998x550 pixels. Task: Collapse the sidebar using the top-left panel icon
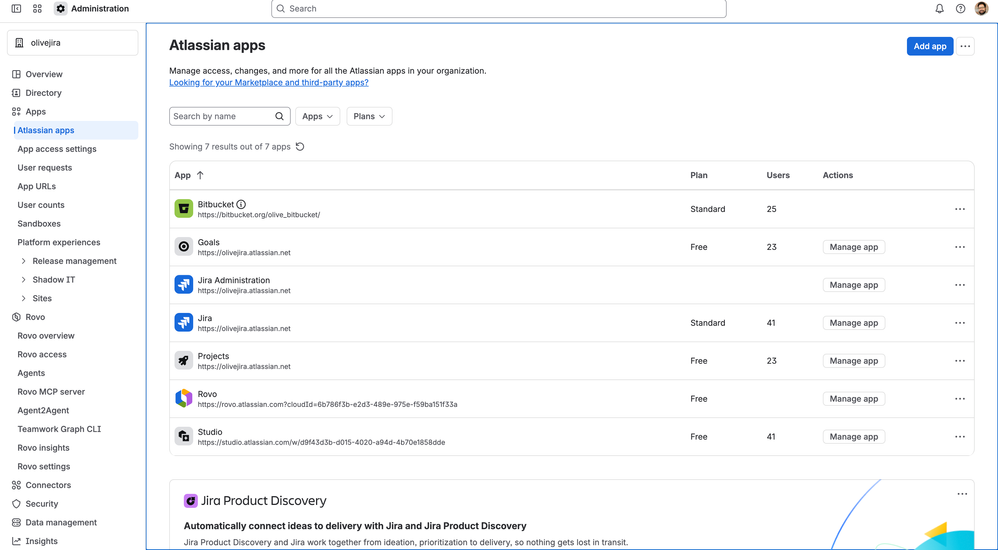17,9
